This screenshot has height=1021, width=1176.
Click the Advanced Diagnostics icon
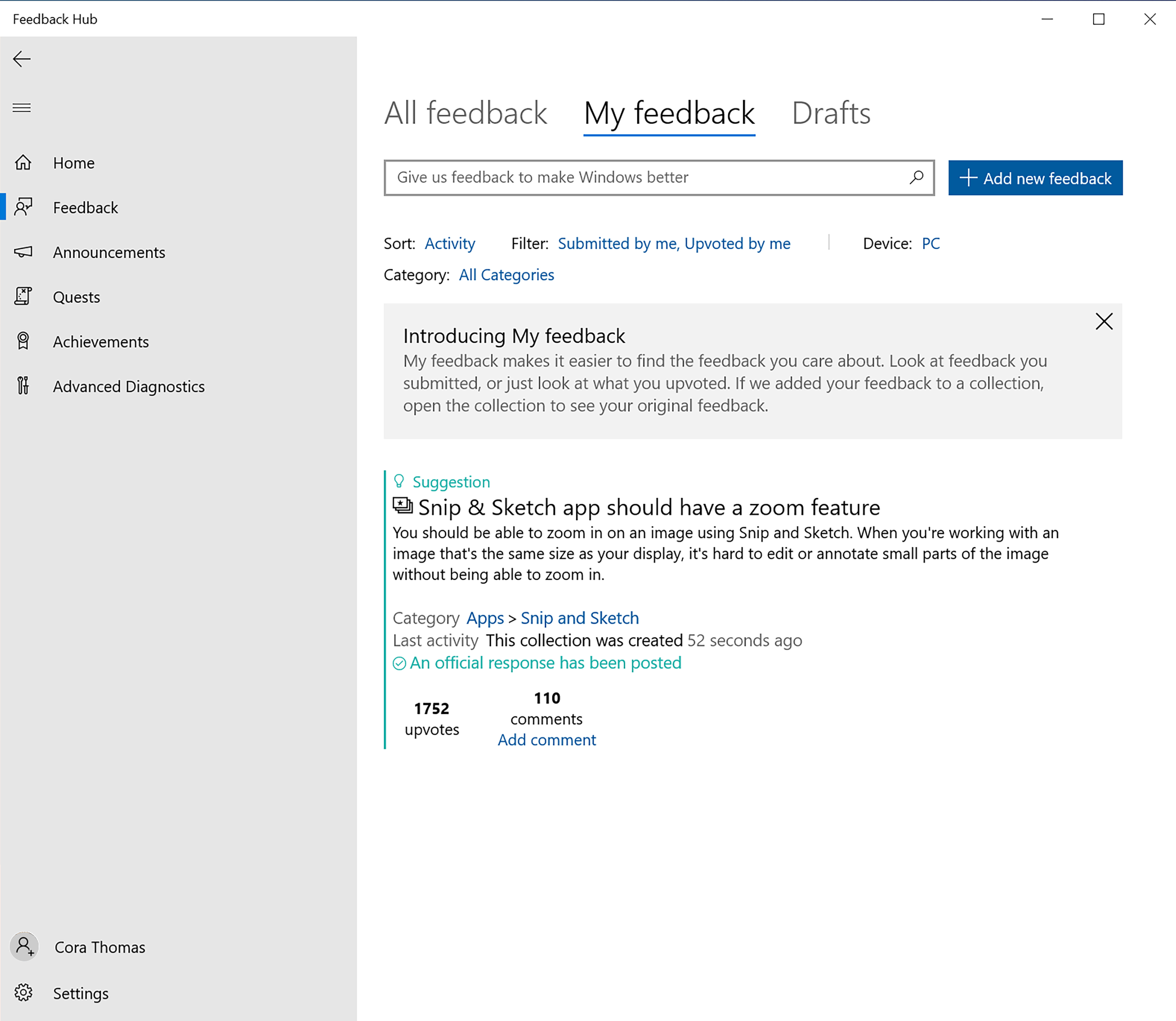[24, 385]
